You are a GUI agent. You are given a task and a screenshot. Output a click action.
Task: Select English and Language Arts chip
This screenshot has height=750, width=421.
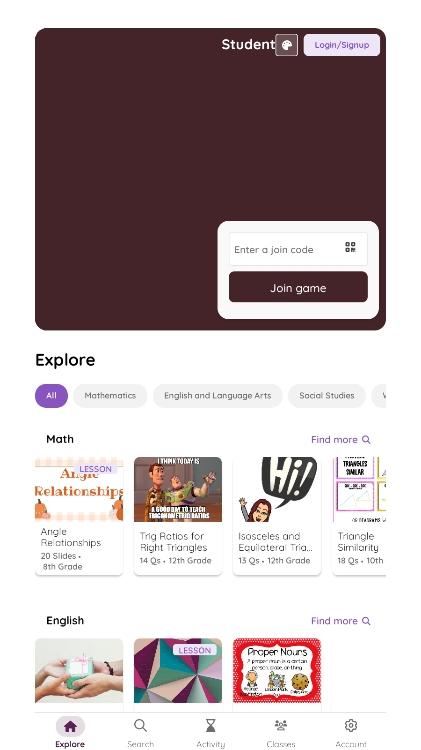coord(218,396)
